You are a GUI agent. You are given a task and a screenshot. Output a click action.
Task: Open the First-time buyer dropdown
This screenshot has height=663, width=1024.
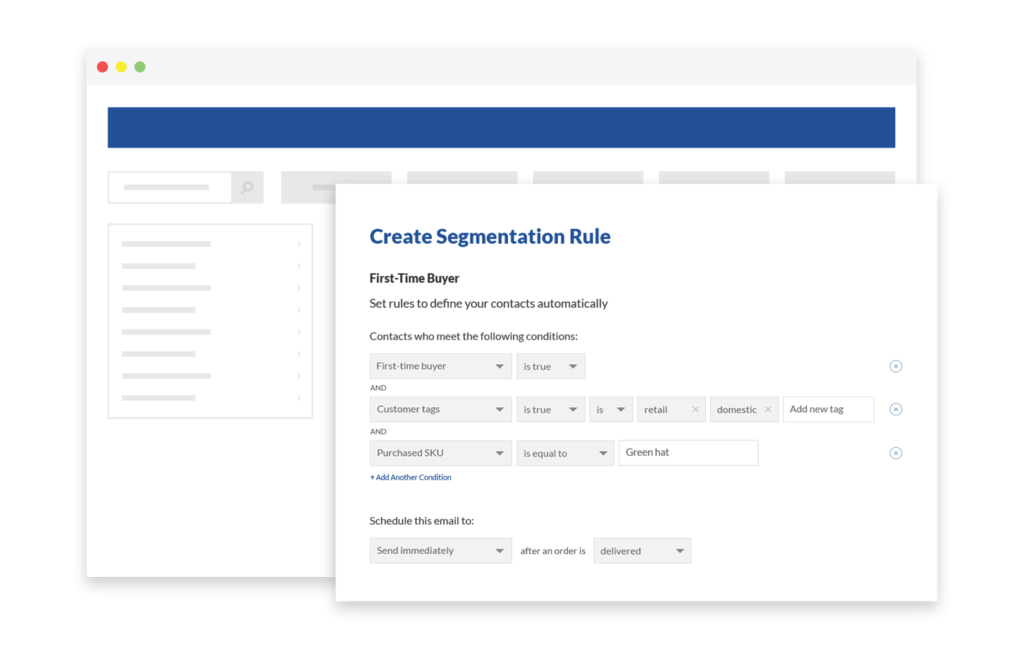pyautogui.click(x=440, y=366)
